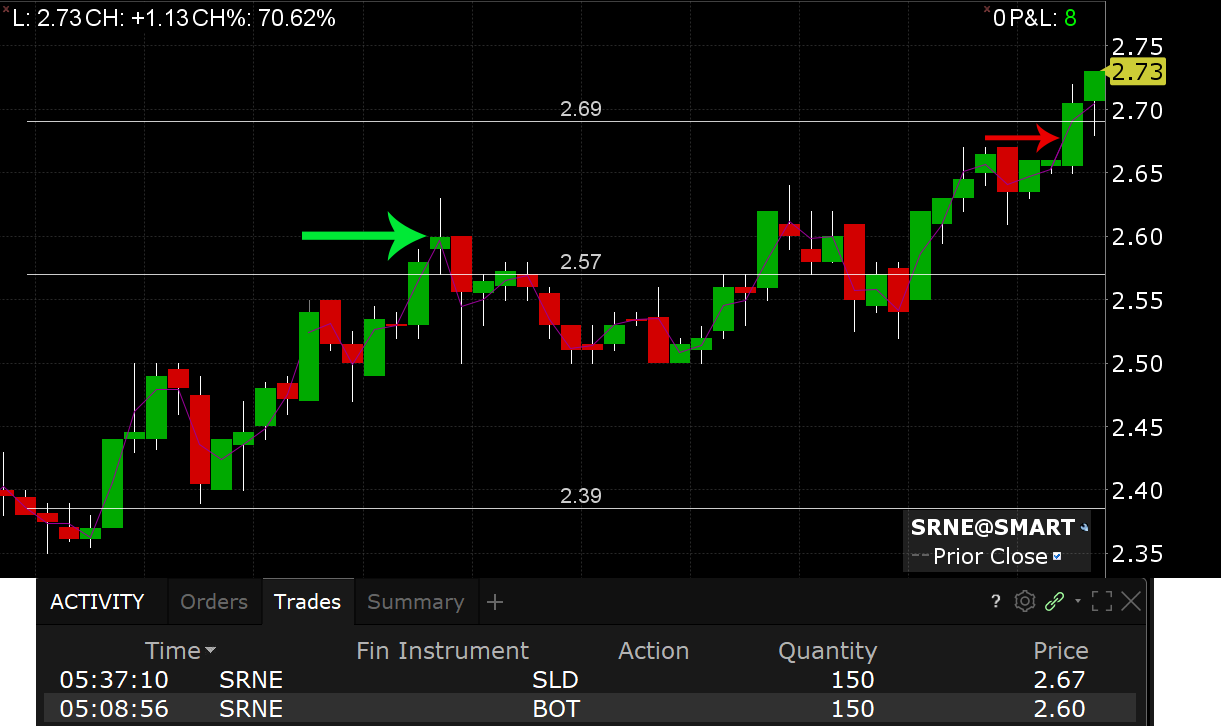Close the P&L label with red x
Image resolution: width=1221 pixels, height=726 pixels.
[985, 7]
